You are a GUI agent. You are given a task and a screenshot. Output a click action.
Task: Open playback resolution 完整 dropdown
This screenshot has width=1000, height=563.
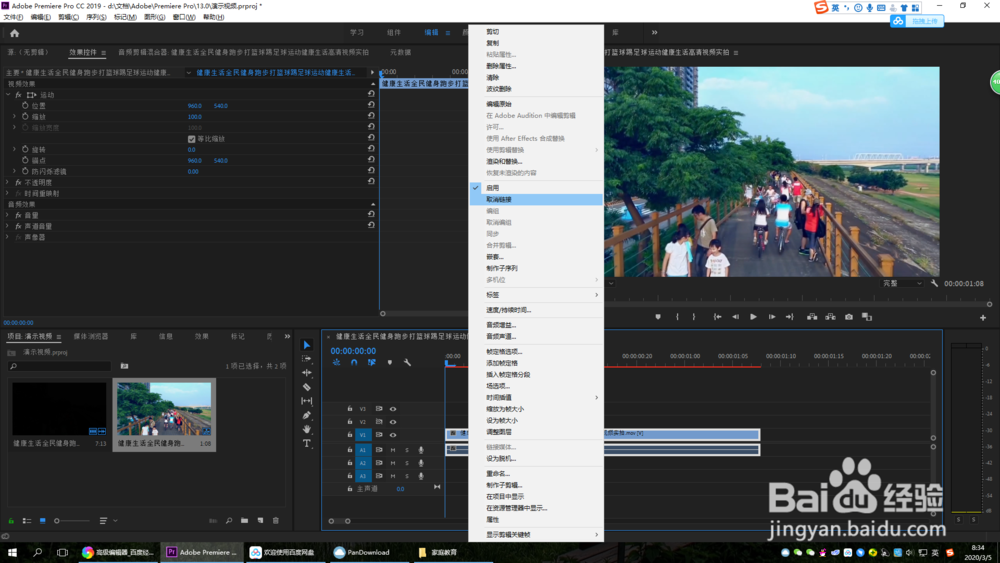coord(902,283)
